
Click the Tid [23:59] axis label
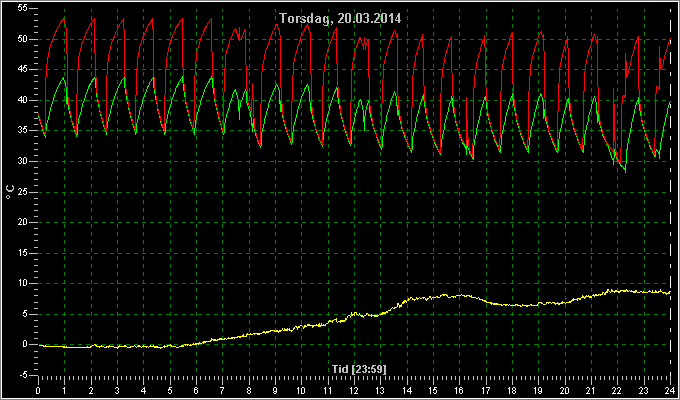pyautogui.click(x=359, y=369)
